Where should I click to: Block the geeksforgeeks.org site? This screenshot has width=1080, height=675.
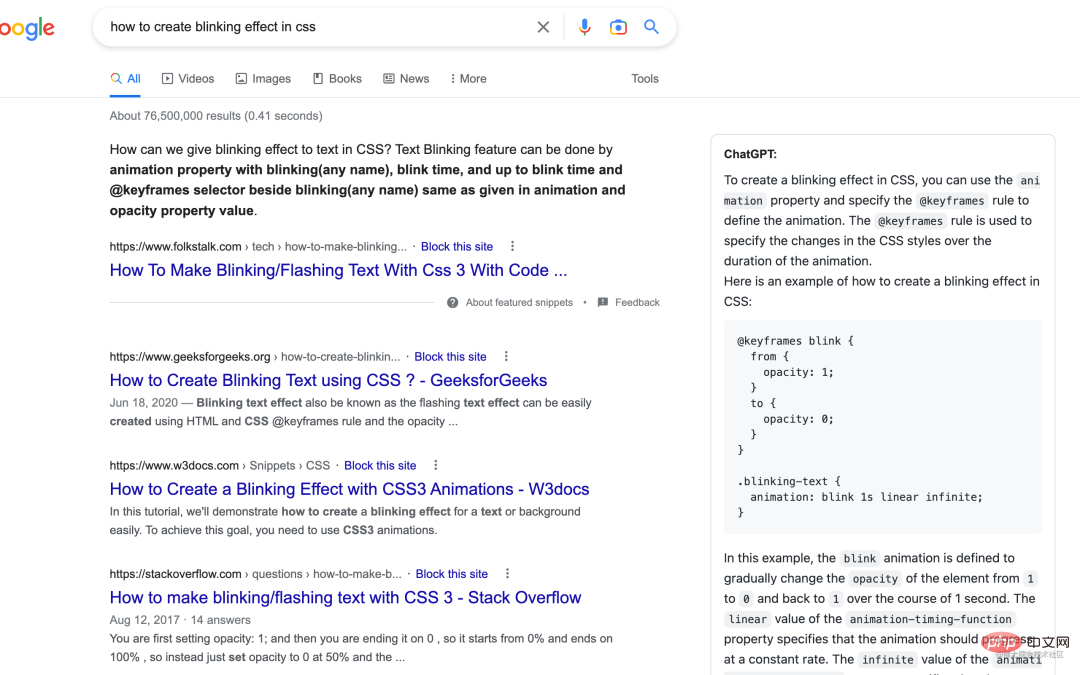click(450, 357)
